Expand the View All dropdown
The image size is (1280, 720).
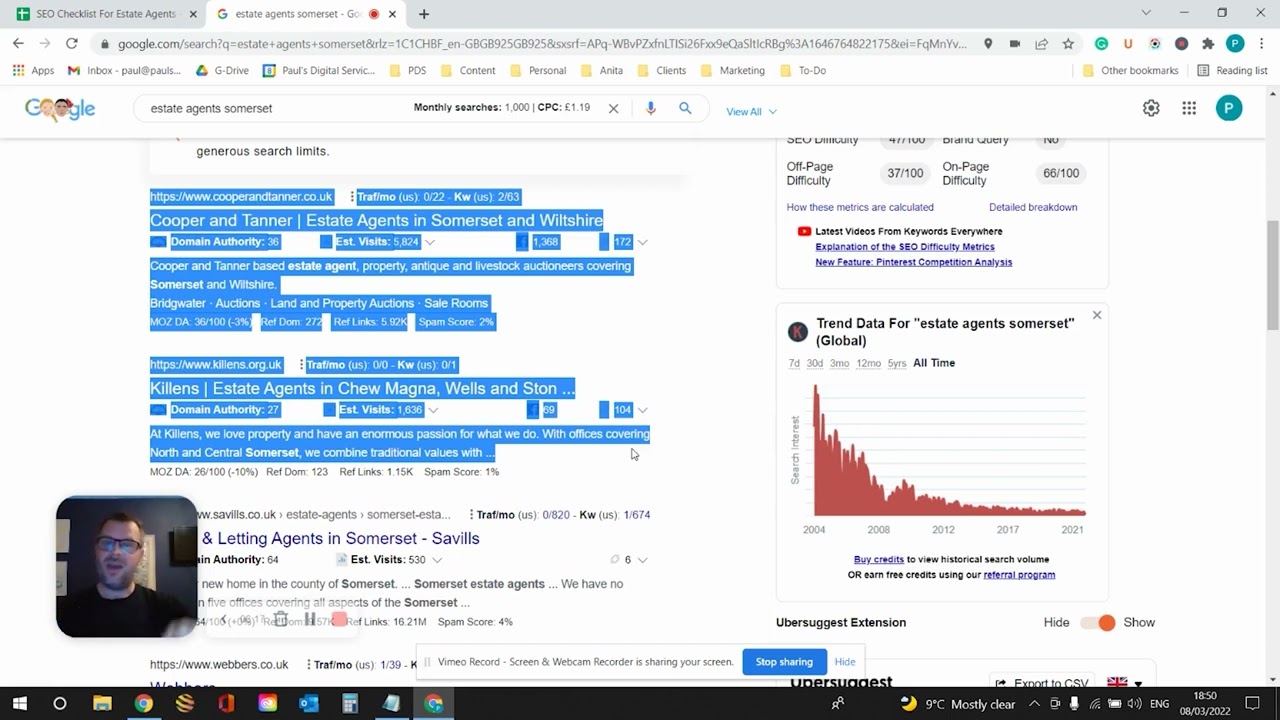[x=751, y=111]
